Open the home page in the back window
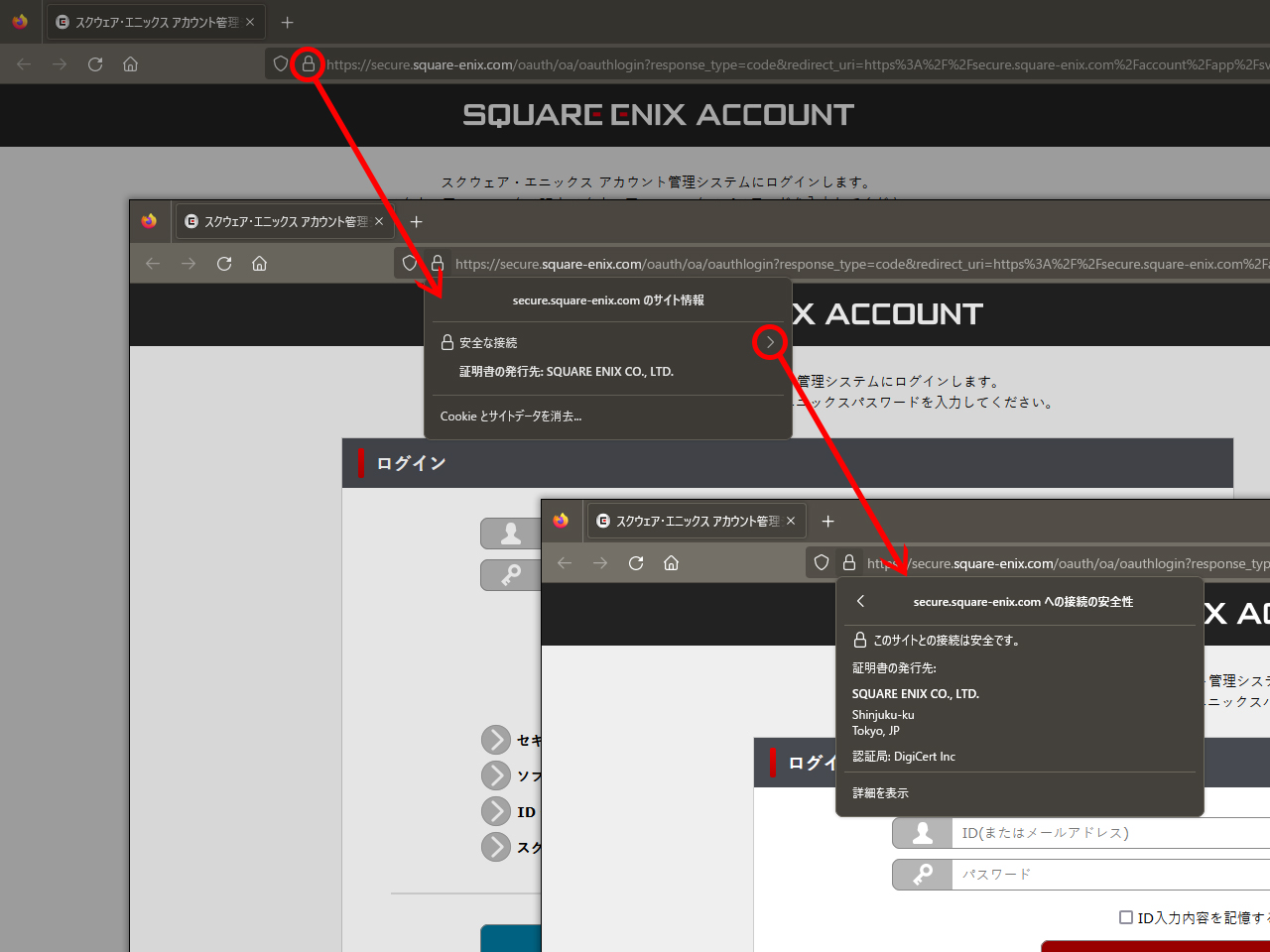This screenshot has width=1270, height=952. [x=130, y=64]
